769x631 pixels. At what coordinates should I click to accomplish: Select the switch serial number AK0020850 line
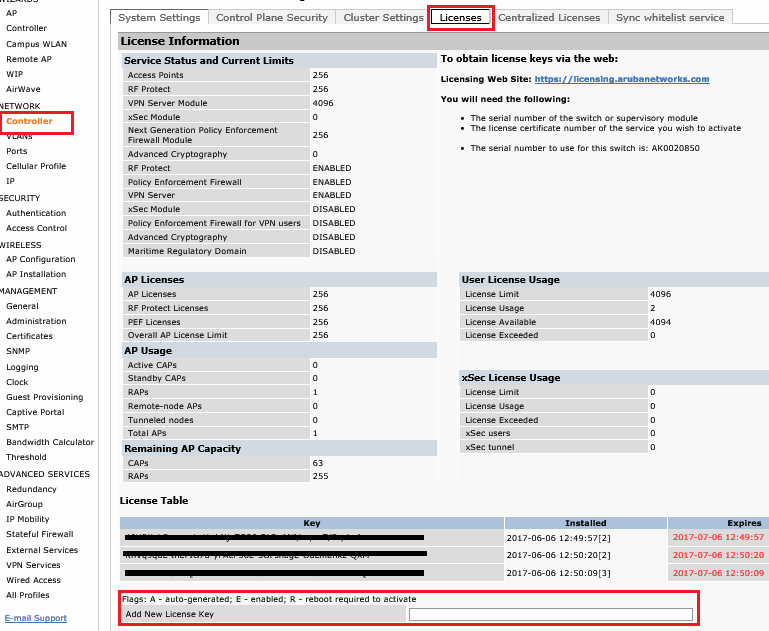[585, 148]
